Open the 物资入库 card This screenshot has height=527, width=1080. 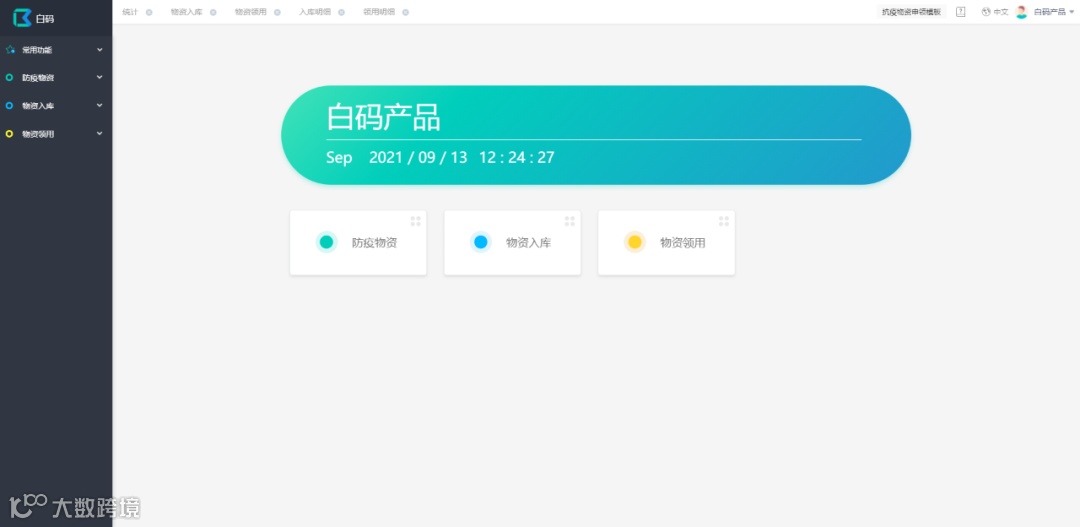click(512, 242)
